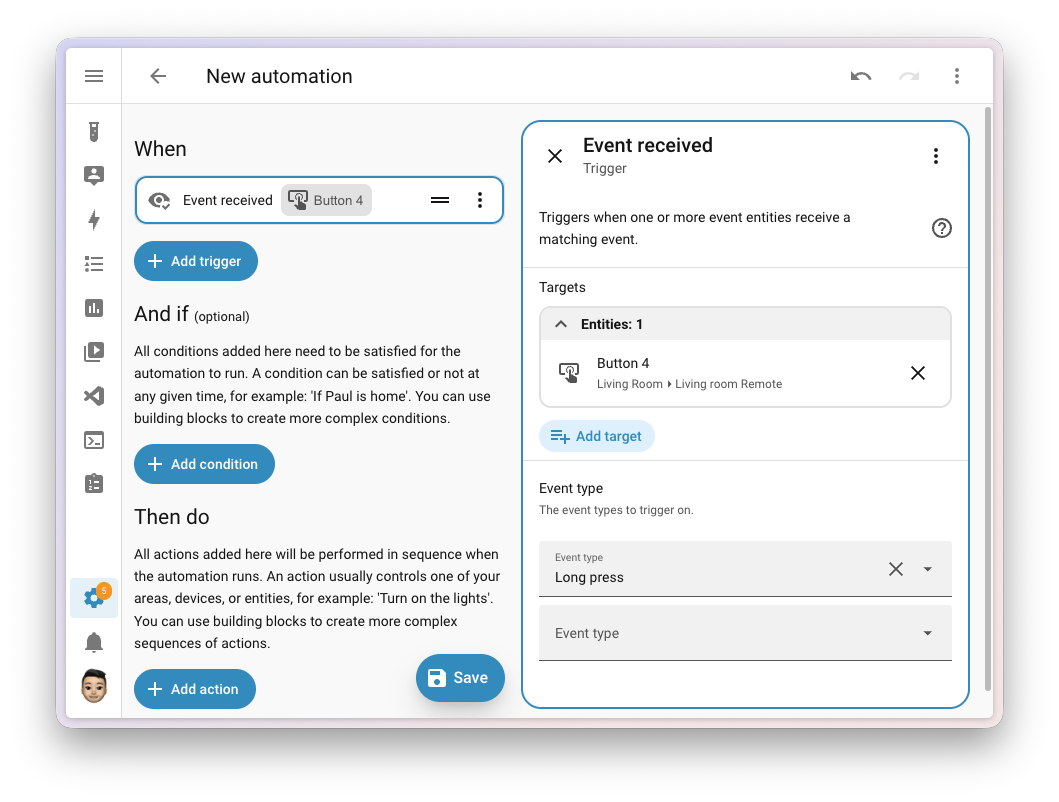The image size is (1059, 802).
Task: Click the 'New automation' title
Action: point(279,76)
